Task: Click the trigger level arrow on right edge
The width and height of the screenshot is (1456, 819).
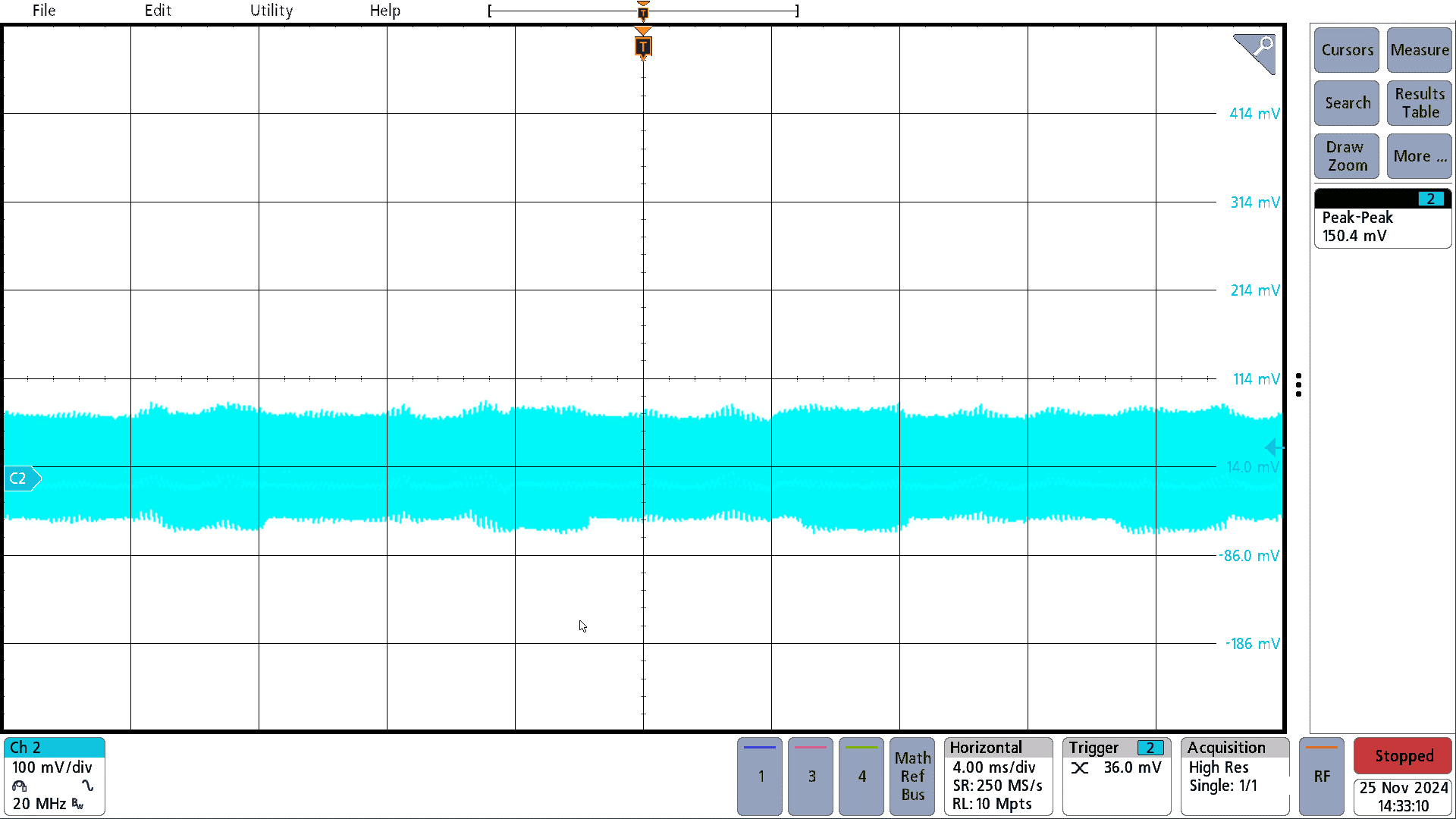Action: click(1274, 447)
